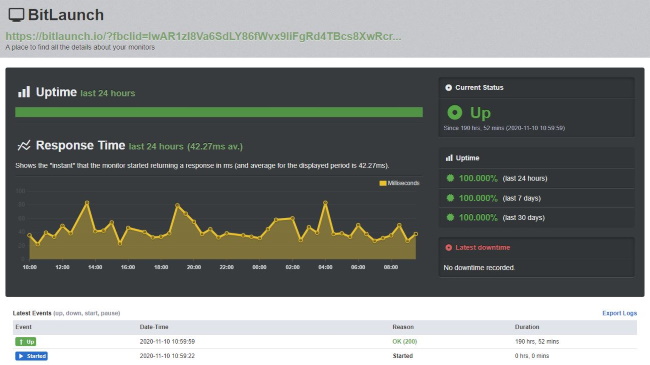Click the '190 hrs, 52 mins' duration cell
The height and width of the screenshot is (365, 650).
click(537, 341)
